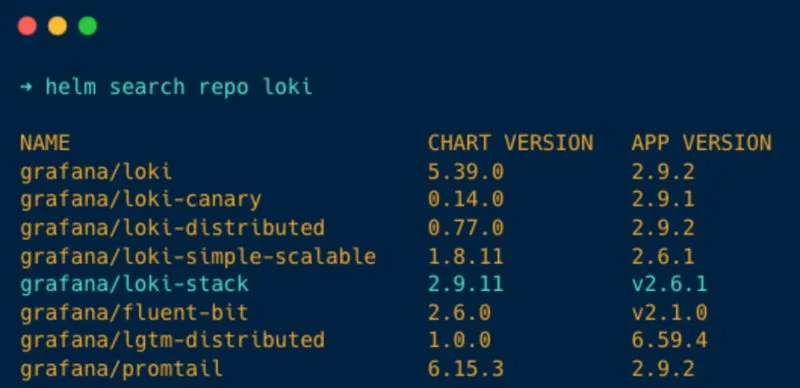Select the CHART VERSION column header
800x388 pixels.
pyautogui.click(x=510, y=143)
